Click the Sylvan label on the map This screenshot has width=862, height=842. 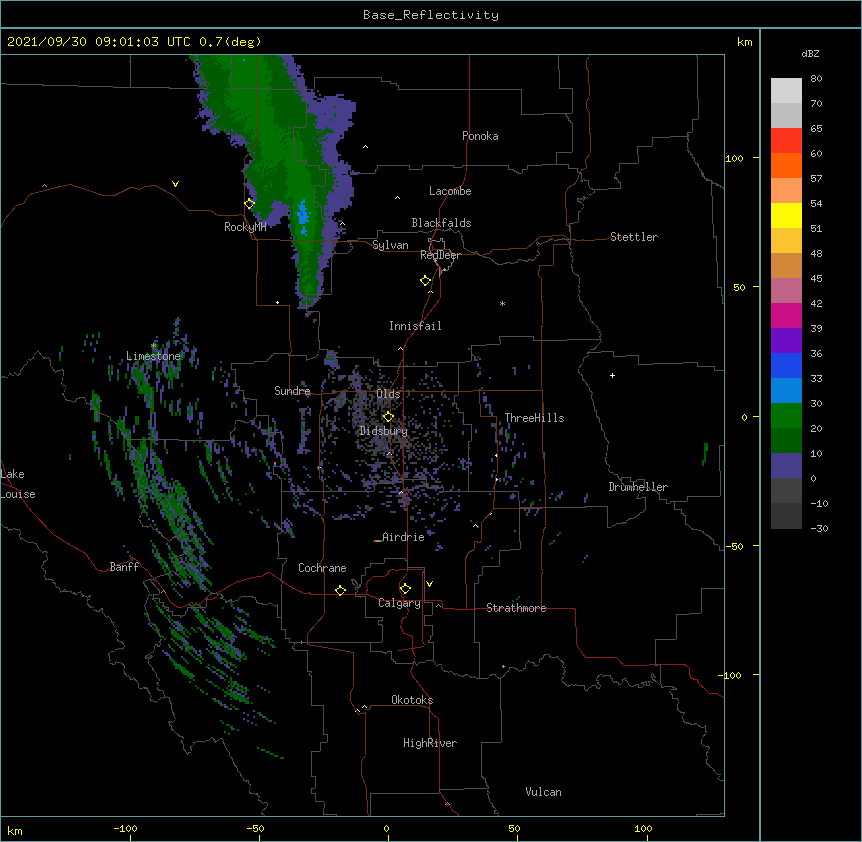(x=390, y=245)
